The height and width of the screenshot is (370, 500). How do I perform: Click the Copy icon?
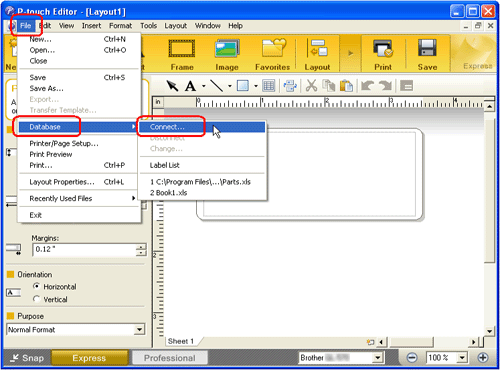(x=329, y=86)
